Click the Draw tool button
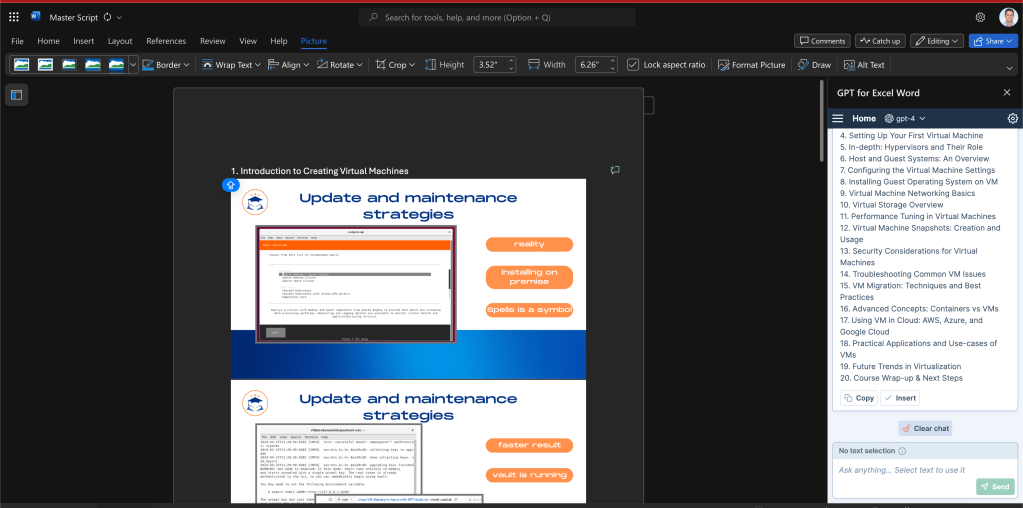 tap(814, 65)
